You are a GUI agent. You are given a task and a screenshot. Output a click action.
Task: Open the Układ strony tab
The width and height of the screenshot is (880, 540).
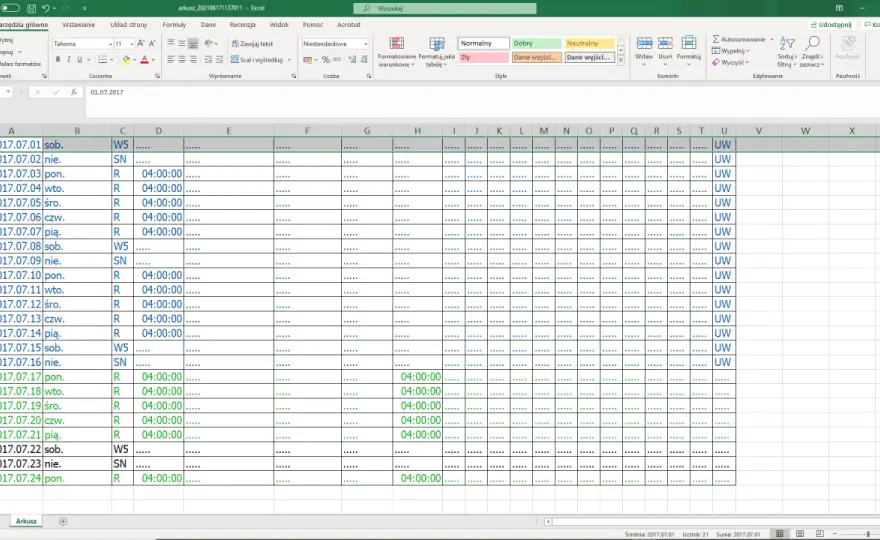point(129,25)
